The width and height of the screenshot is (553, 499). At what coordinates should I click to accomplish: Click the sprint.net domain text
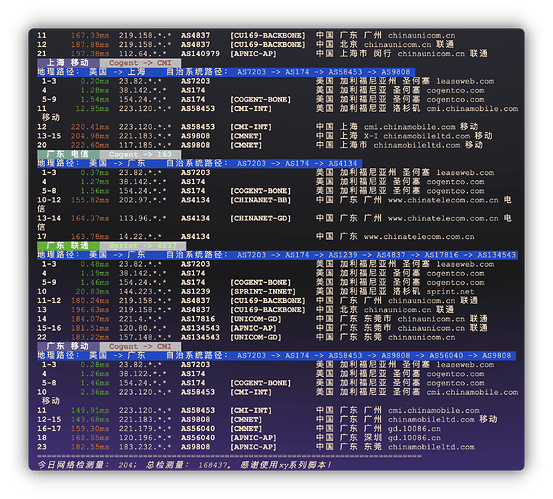[x=450, y=292]
